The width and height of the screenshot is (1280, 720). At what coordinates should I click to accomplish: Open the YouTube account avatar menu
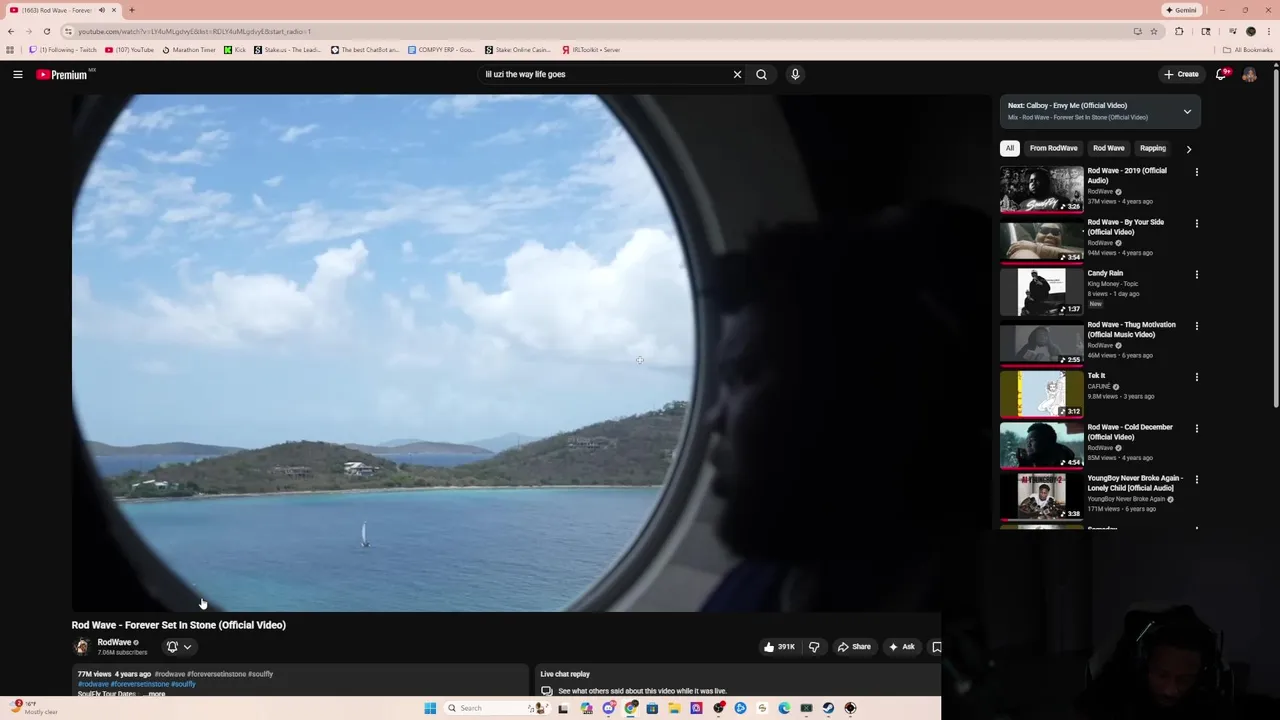point(1249,74)
